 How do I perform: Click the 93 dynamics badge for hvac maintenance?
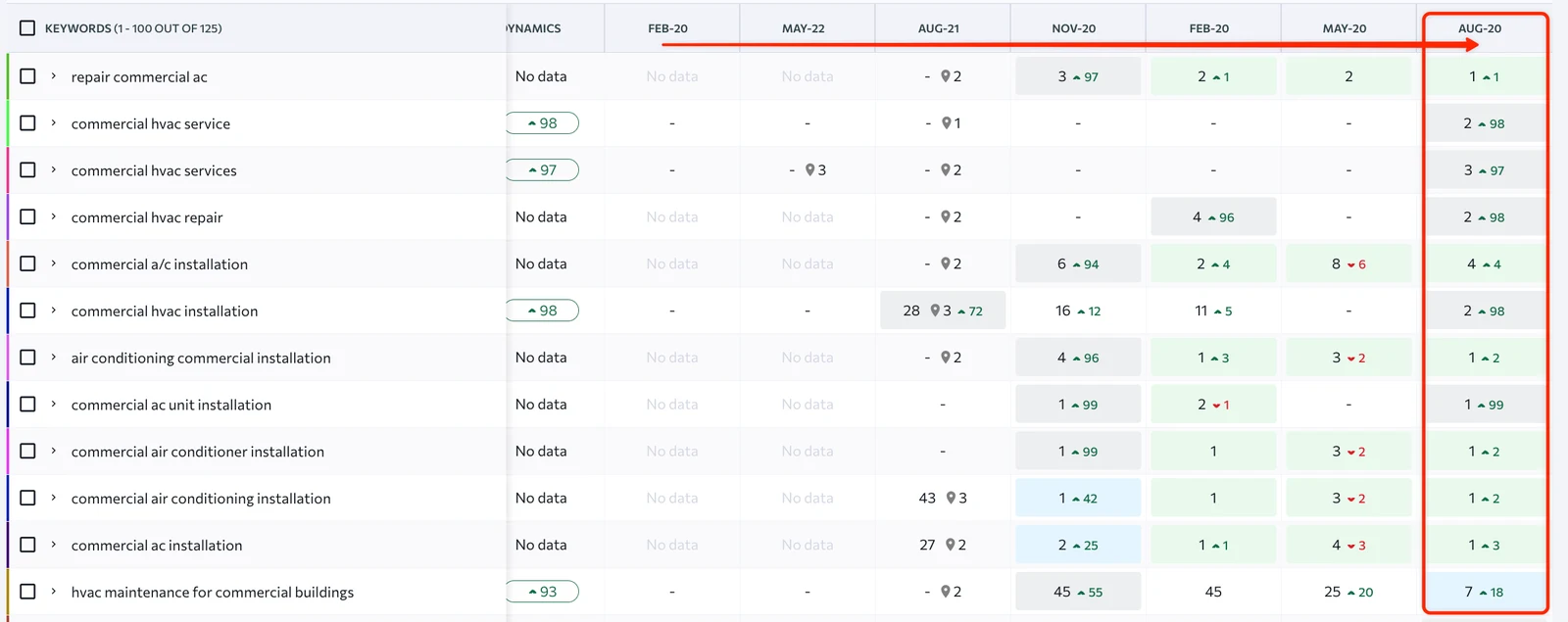[x=542, y=592]
